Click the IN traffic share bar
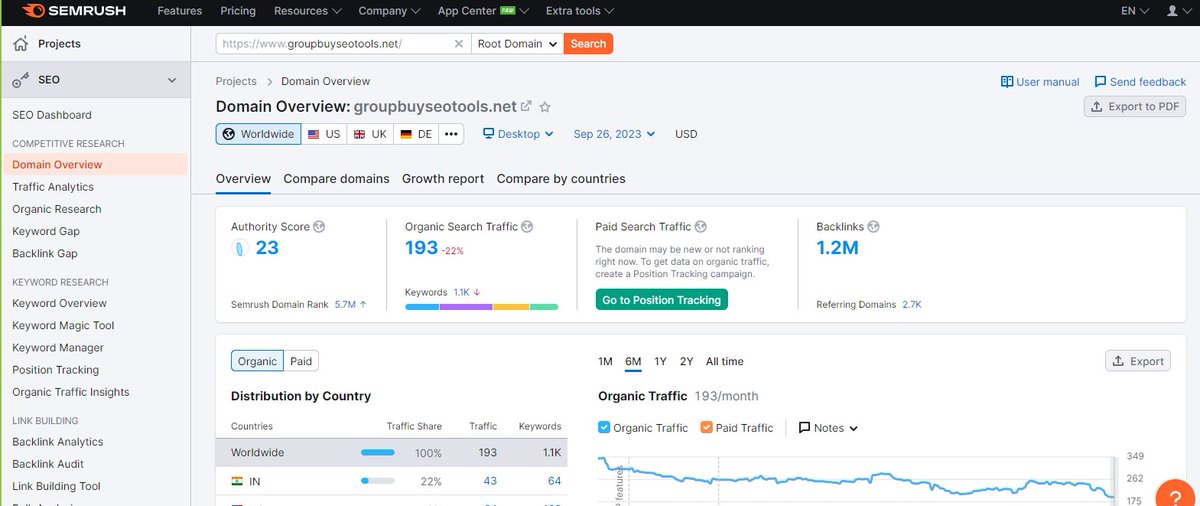Screen dimensions: 1200x506 coord(378,481)
